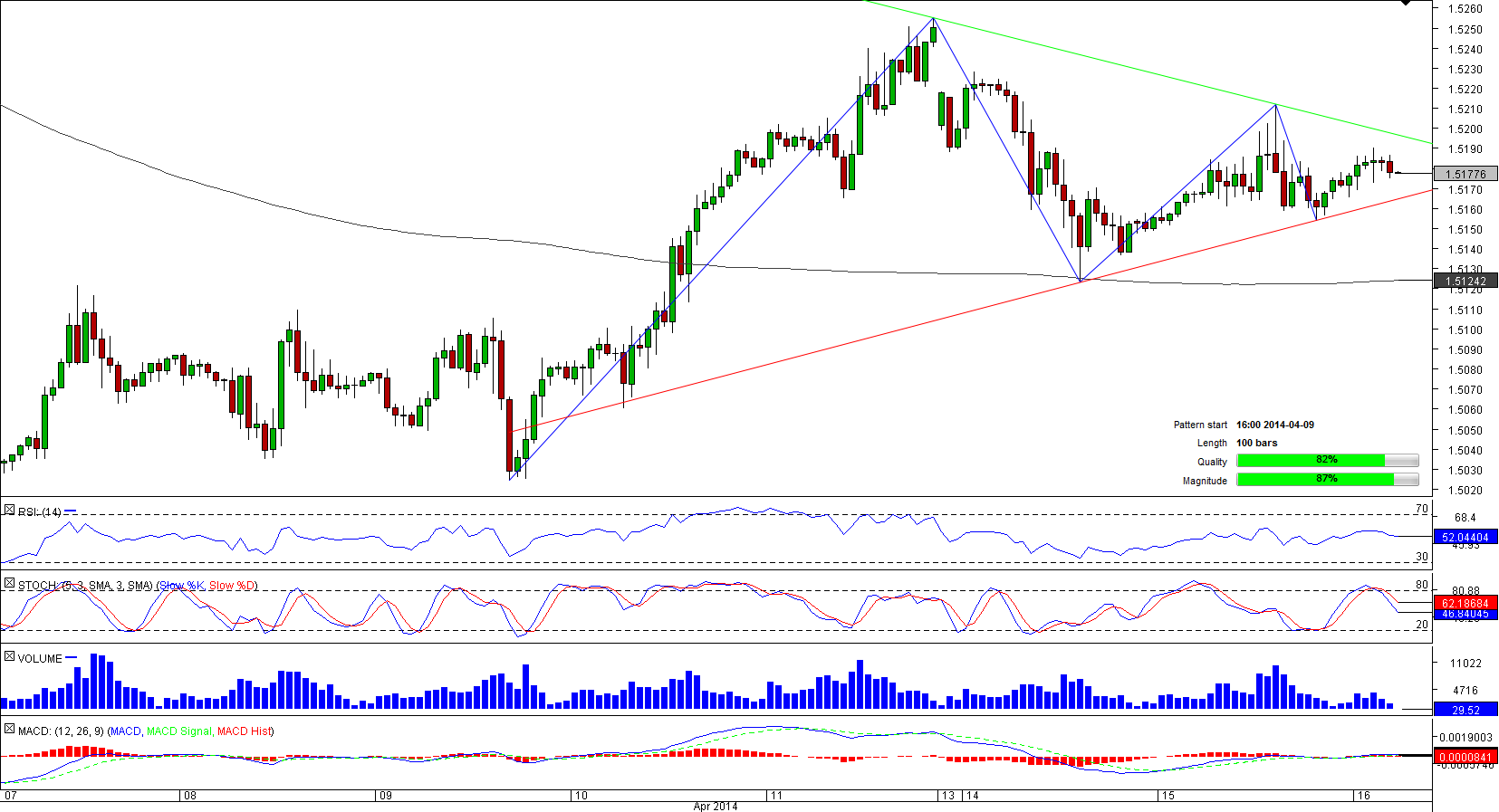Close the RSI indicator panel

pyautogui.click(x=9, y=511)
